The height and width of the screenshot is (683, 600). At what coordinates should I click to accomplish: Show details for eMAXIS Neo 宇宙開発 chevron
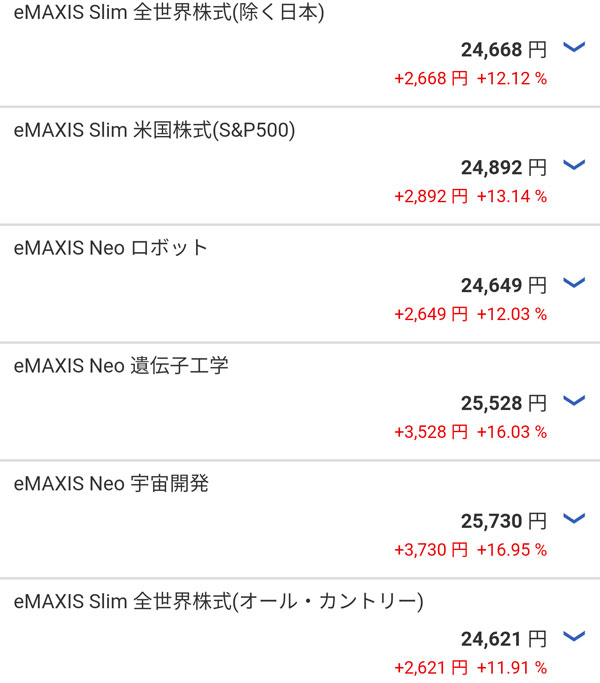573,518
